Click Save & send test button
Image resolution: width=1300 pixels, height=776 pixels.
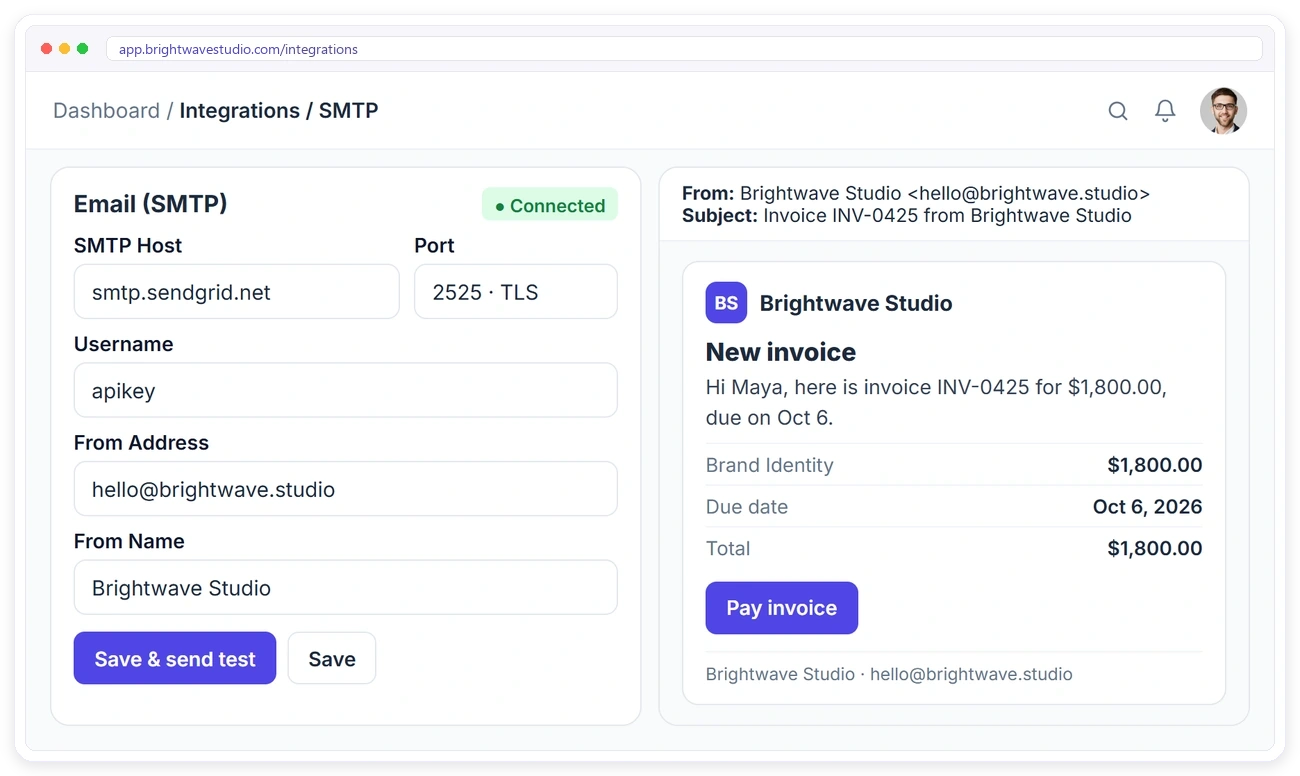(x=175, y=658)
